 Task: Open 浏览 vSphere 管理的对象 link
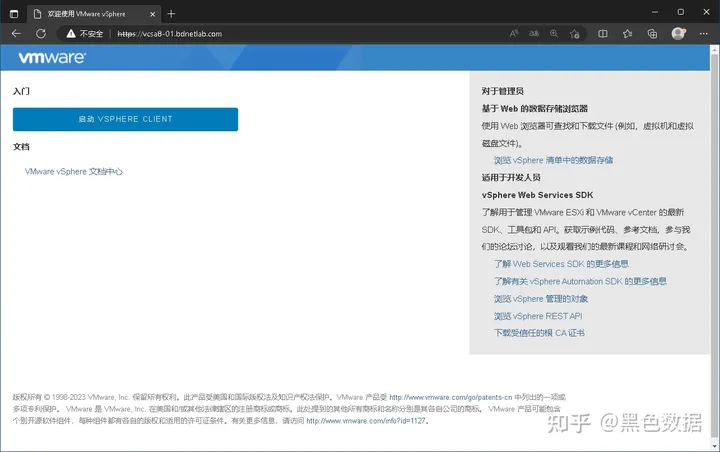click(540, 299)
